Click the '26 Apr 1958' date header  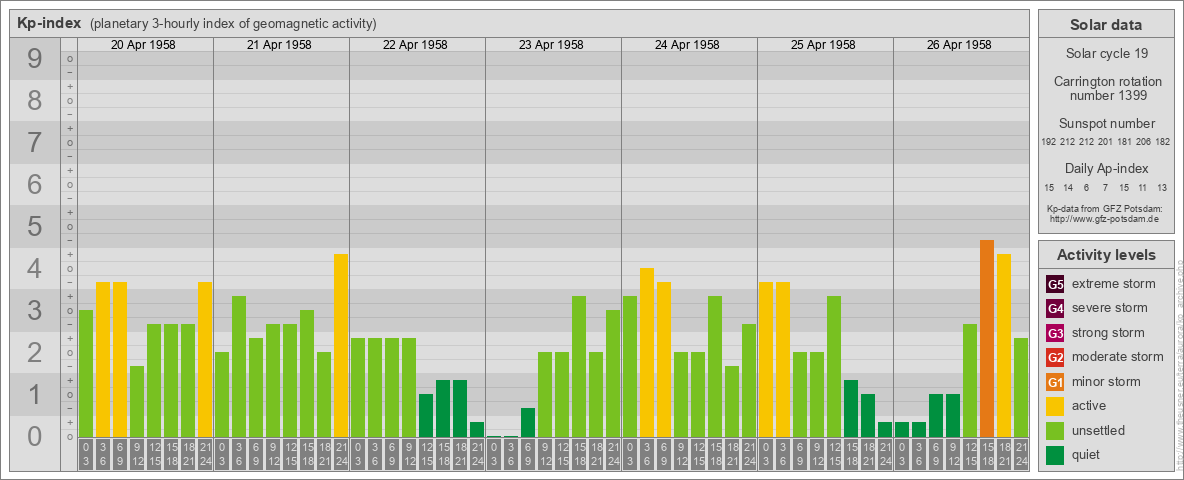[x=958, y=45]
